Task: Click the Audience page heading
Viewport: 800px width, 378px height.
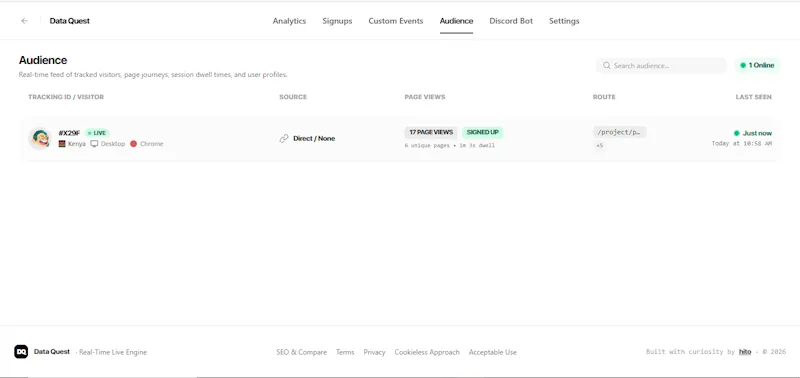Action: [43, 60]
